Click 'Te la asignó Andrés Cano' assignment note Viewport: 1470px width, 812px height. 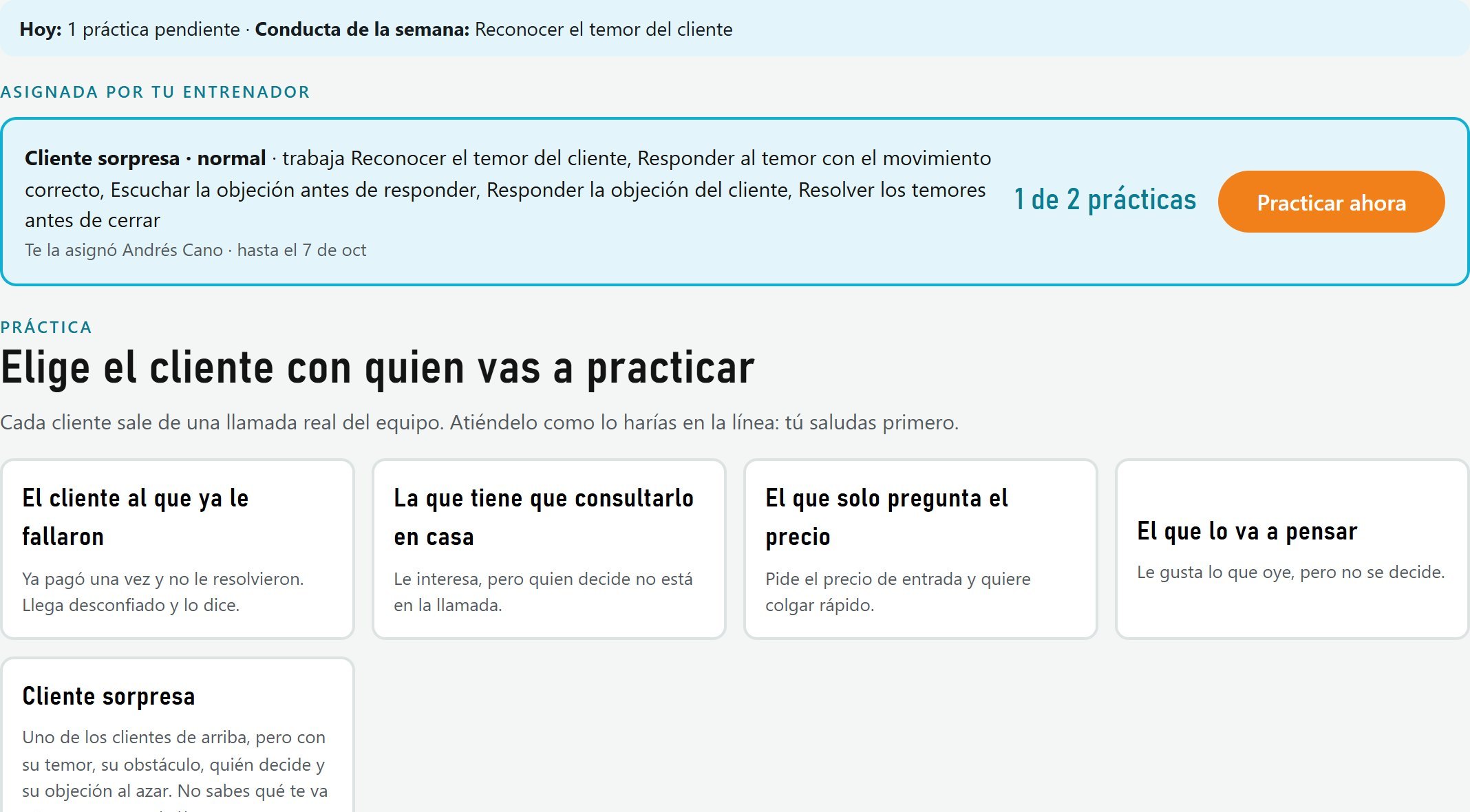(124, 250)
